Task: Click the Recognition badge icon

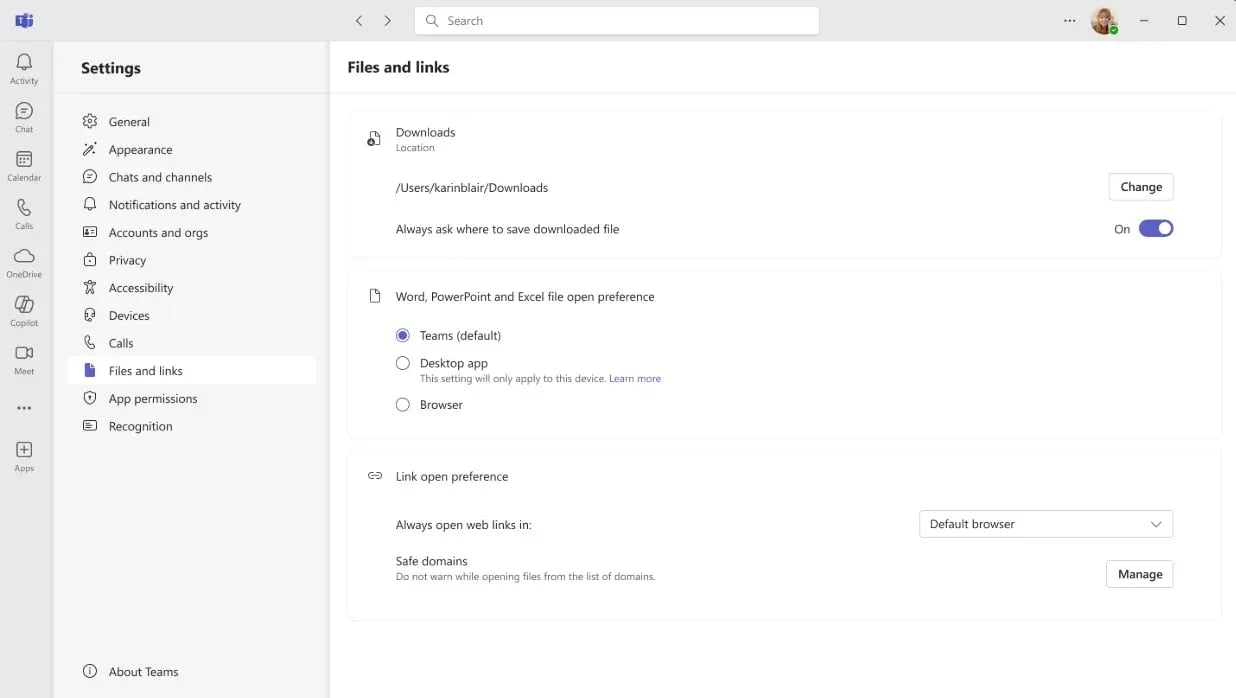Action: tap(90, 426)
